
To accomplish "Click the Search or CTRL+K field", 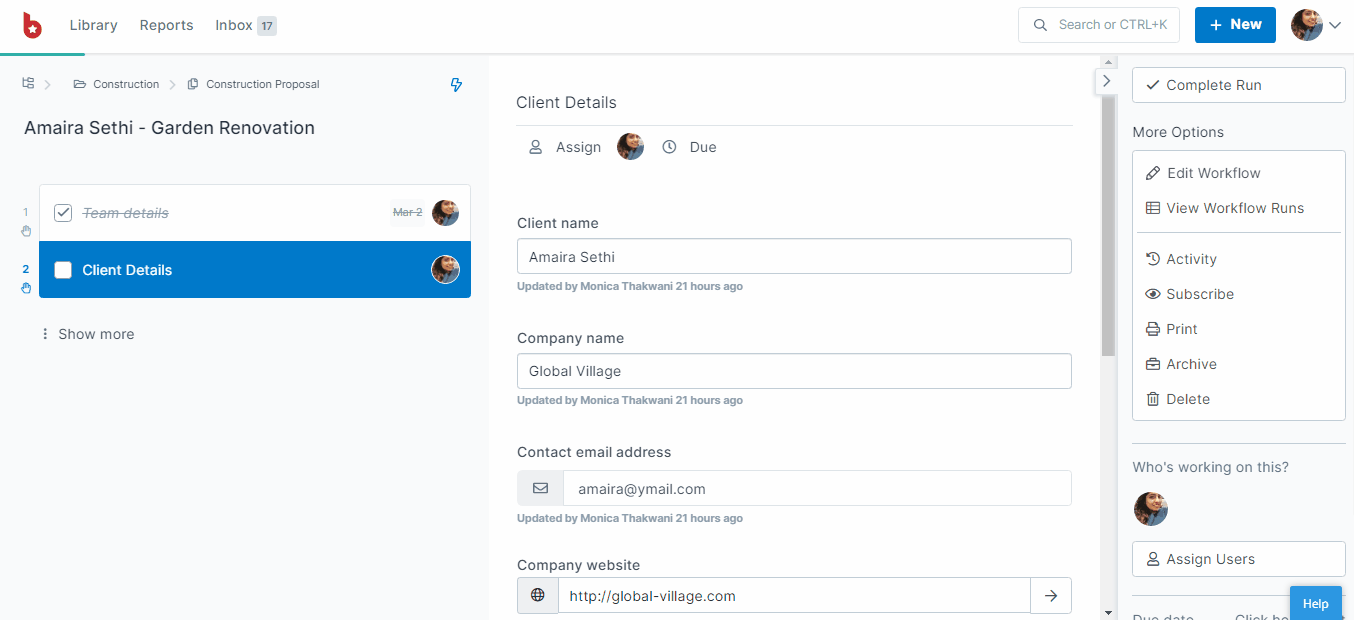I will pyautogui.click(x=1099, y=25).
